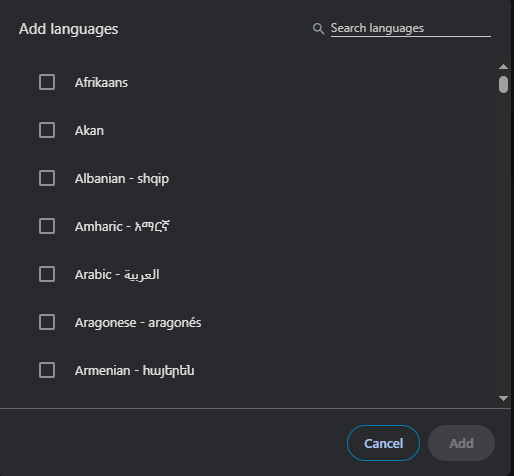
Task: Click the Afrikaans label text
Action: [101, 83]
